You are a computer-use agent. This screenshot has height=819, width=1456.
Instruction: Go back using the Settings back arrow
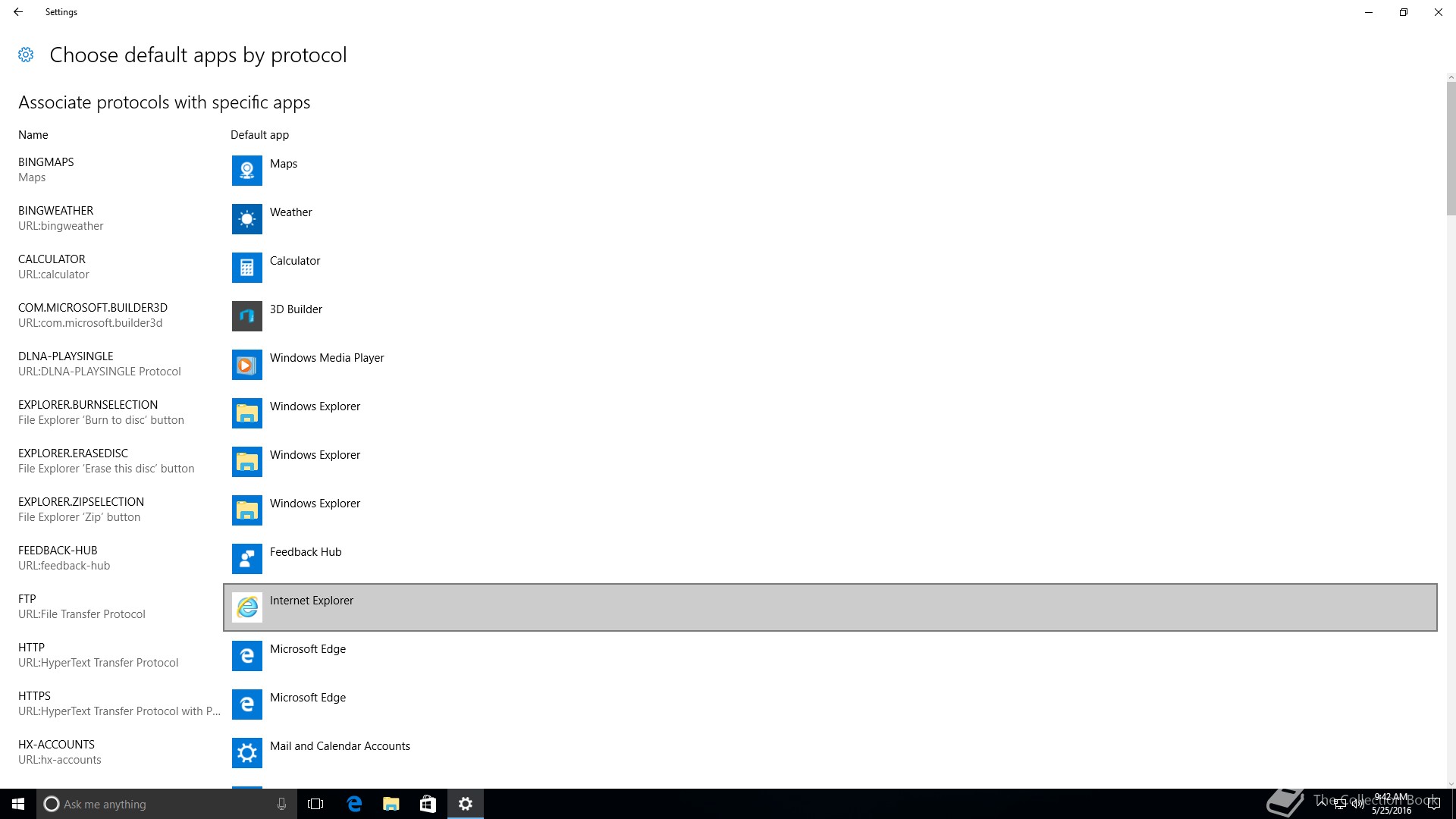(x=18, y=12)
